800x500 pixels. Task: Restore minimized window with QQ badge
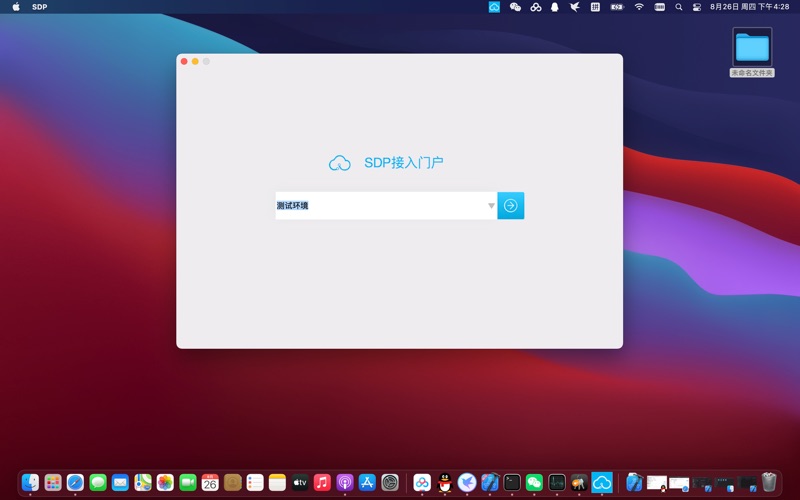657,483
